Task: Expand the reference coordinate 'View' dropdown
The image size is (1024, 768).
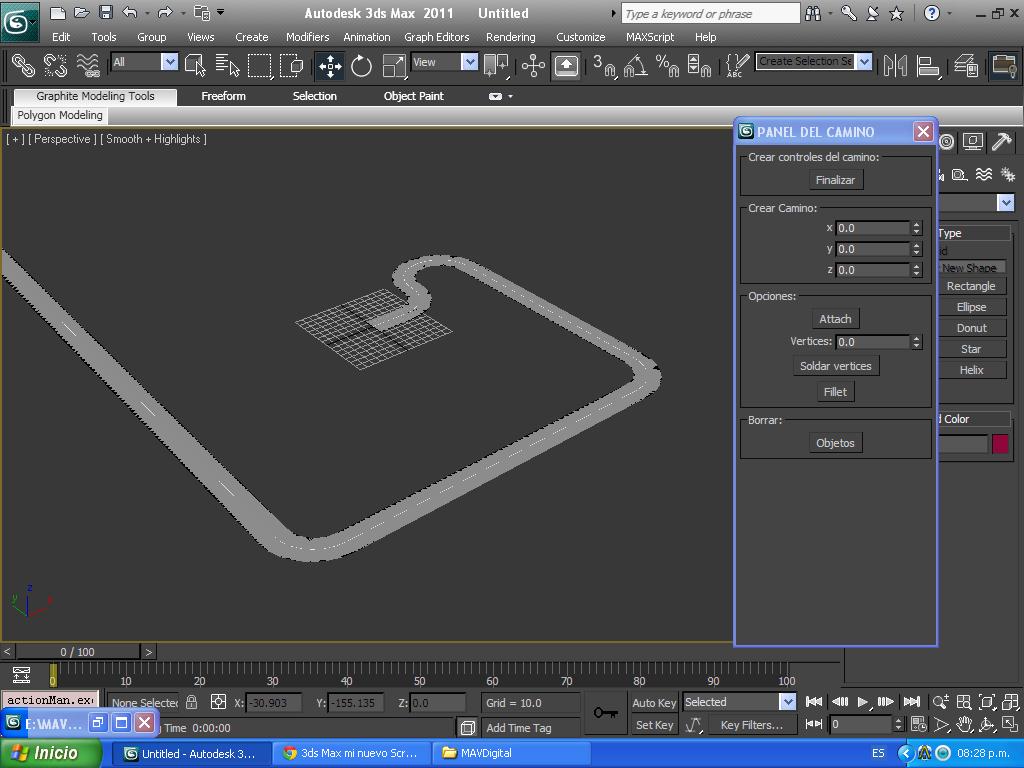Action: [469, 62]
